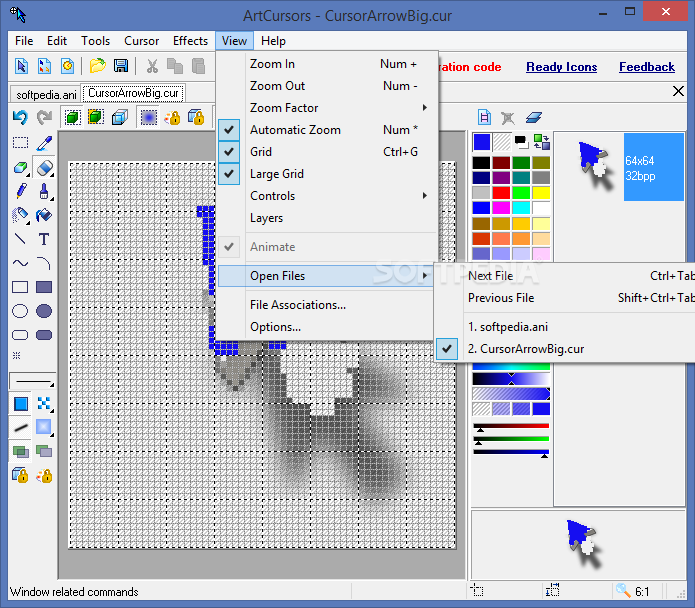This screenshot has width=695, height=608.
Task: Select the filled ellipse tool
Action: point(44,311)
